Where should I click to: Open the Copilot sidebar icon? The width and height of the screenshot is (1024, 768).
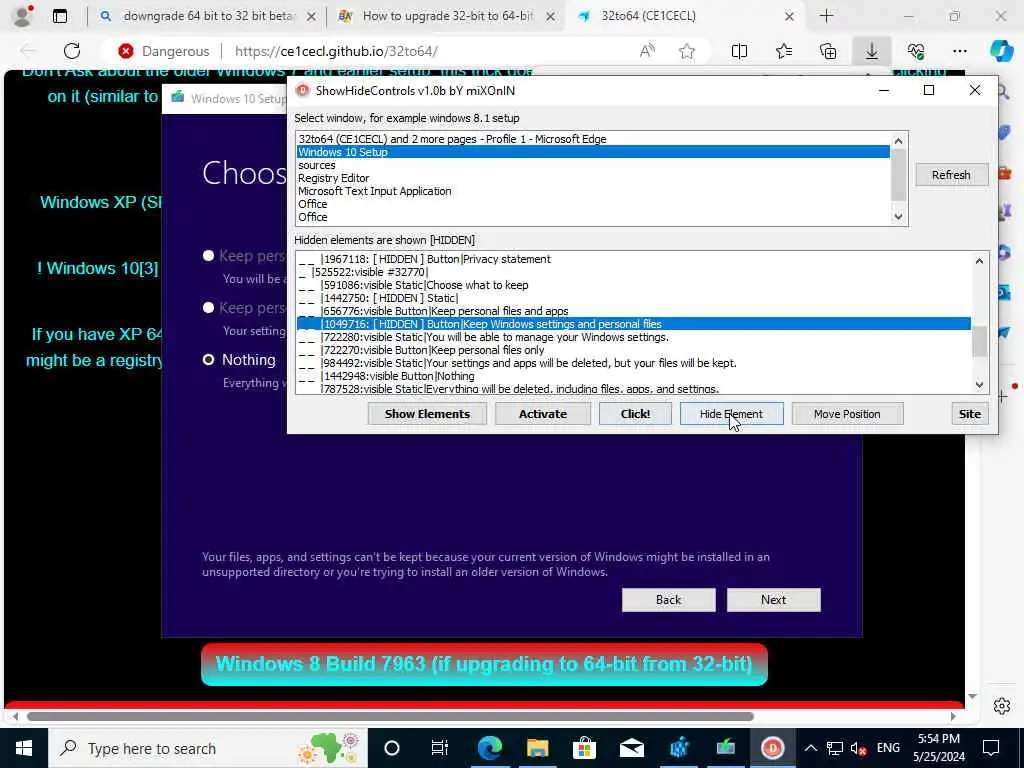(1002, 51)
